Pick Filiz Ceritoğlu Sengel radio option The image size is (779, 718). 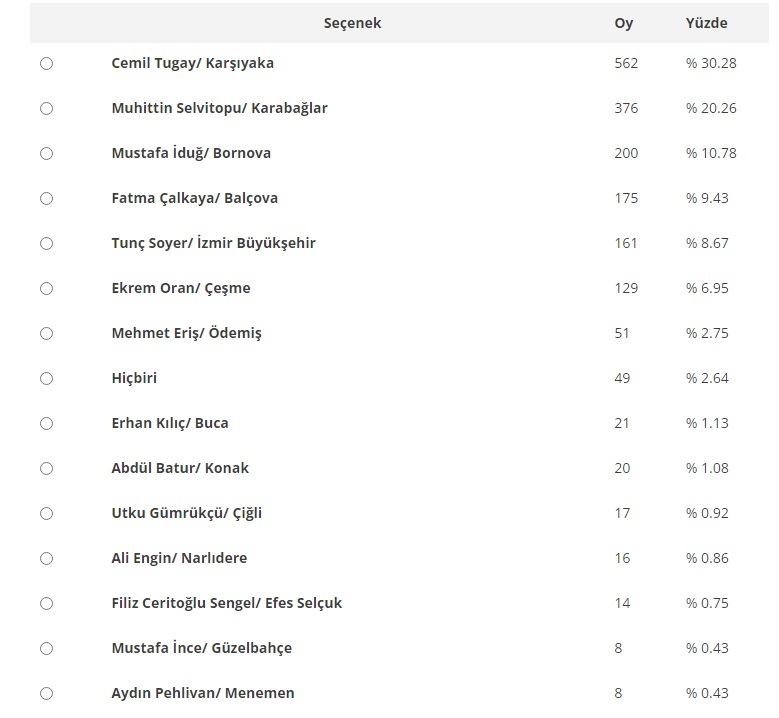pos(46,604)
